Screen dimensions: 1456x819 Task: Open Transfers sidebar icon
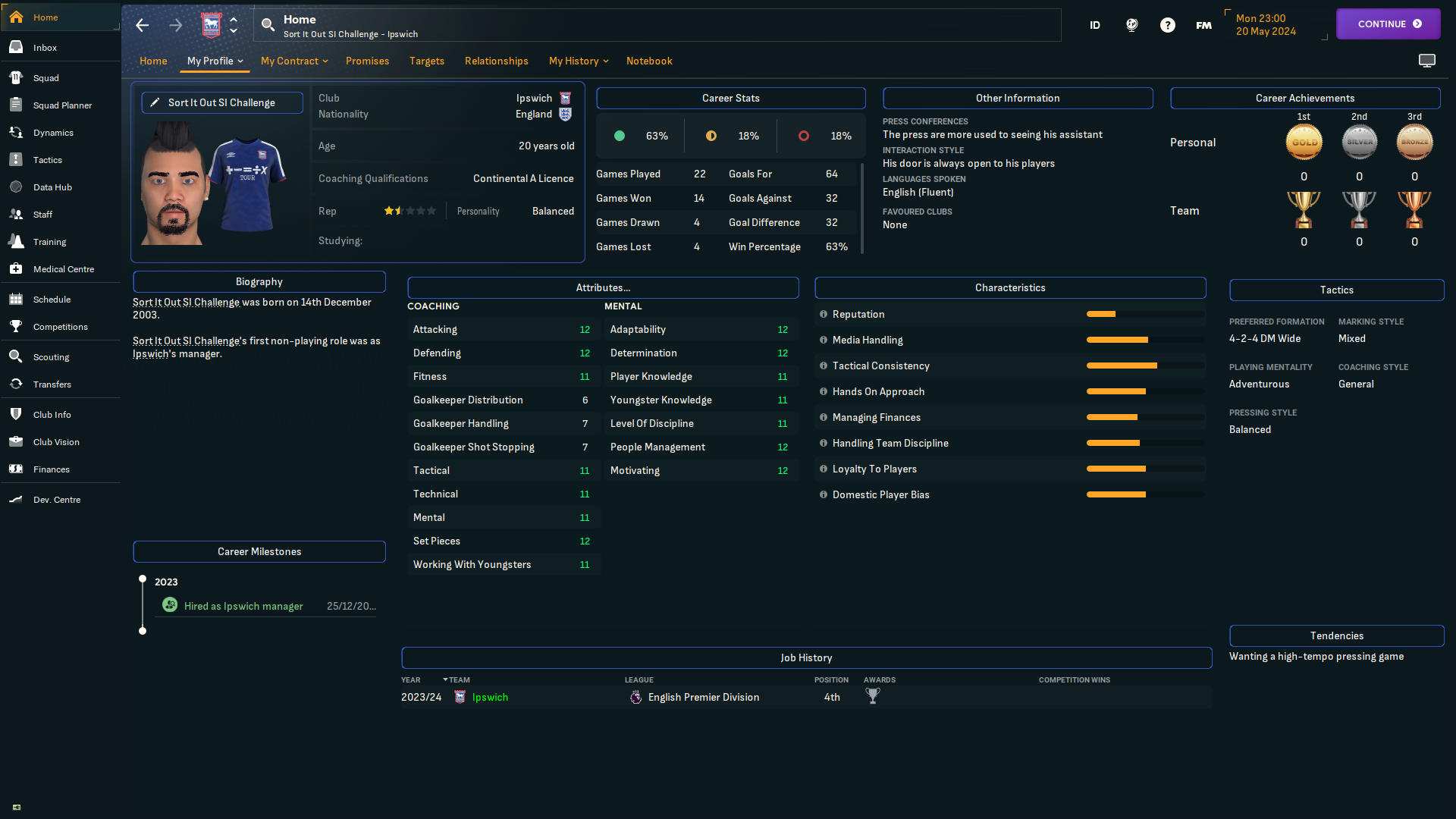[x=16, y=384]
